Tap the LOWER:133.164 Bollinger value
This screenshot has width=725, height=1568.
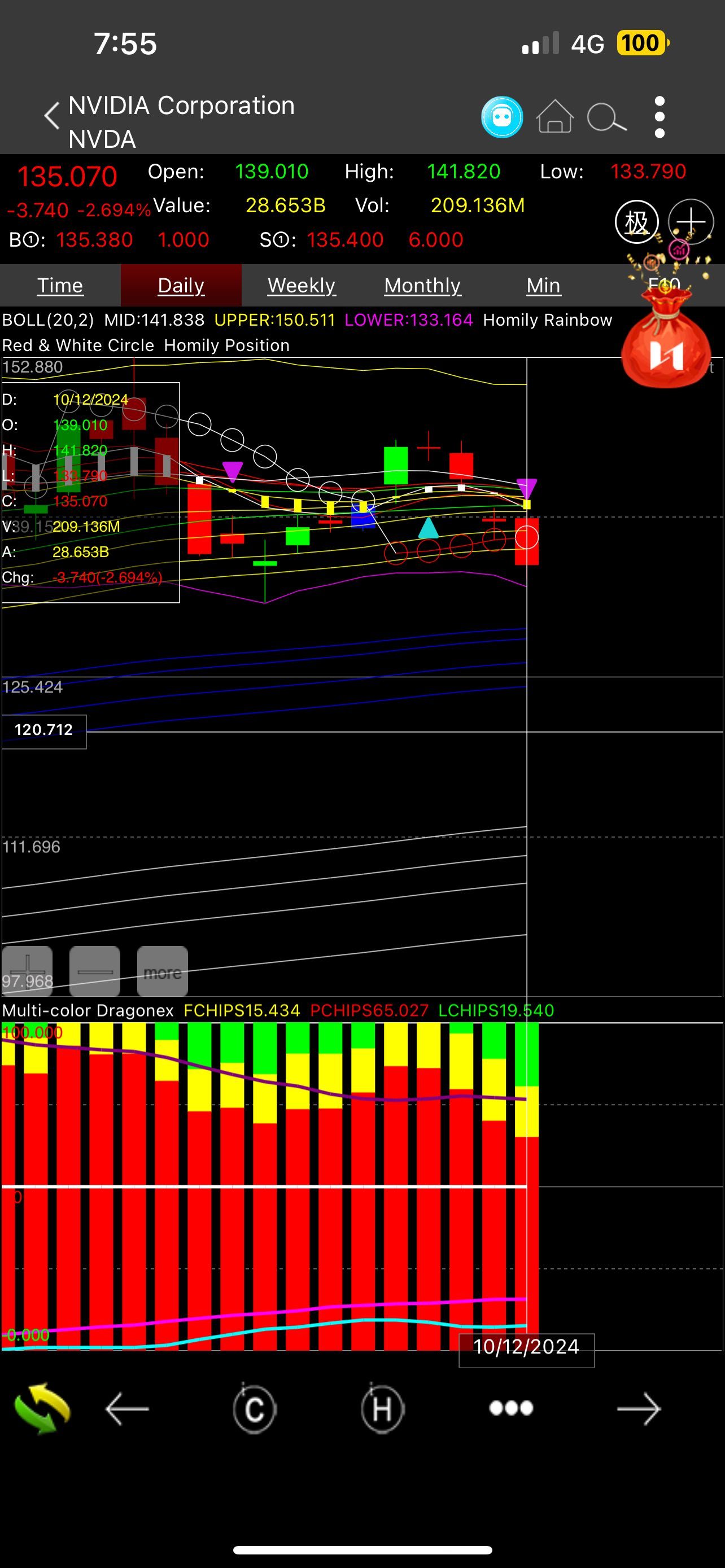coord(408,320)
